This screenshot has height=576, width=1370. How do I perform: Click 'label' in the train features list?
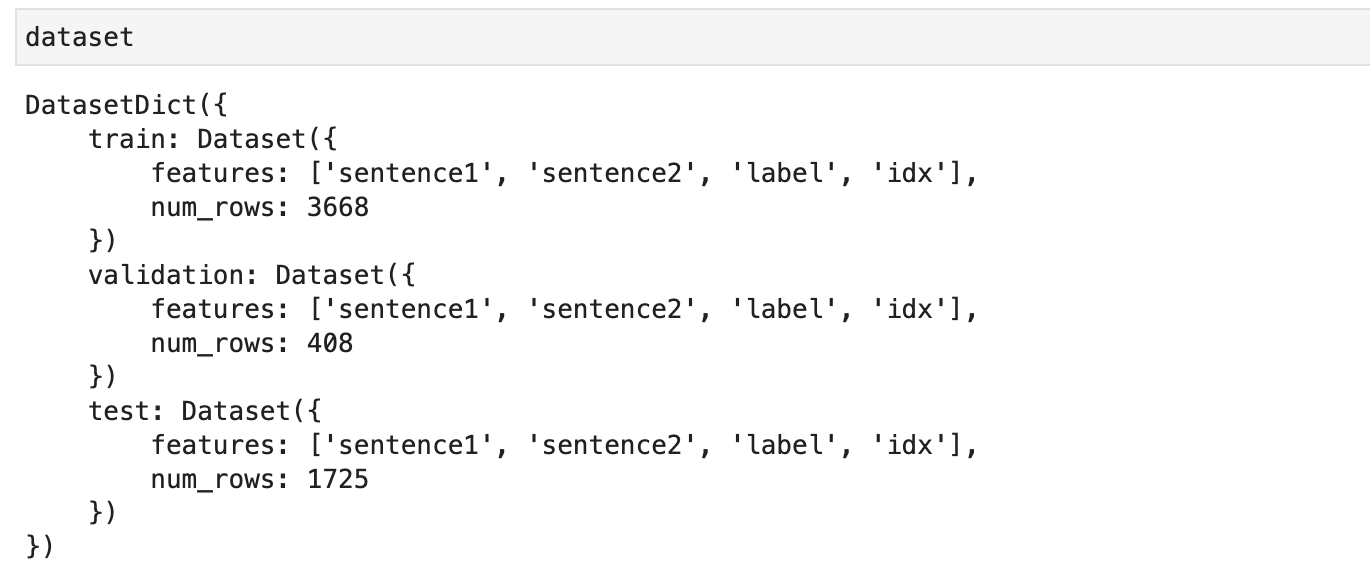tap(777, 173)
